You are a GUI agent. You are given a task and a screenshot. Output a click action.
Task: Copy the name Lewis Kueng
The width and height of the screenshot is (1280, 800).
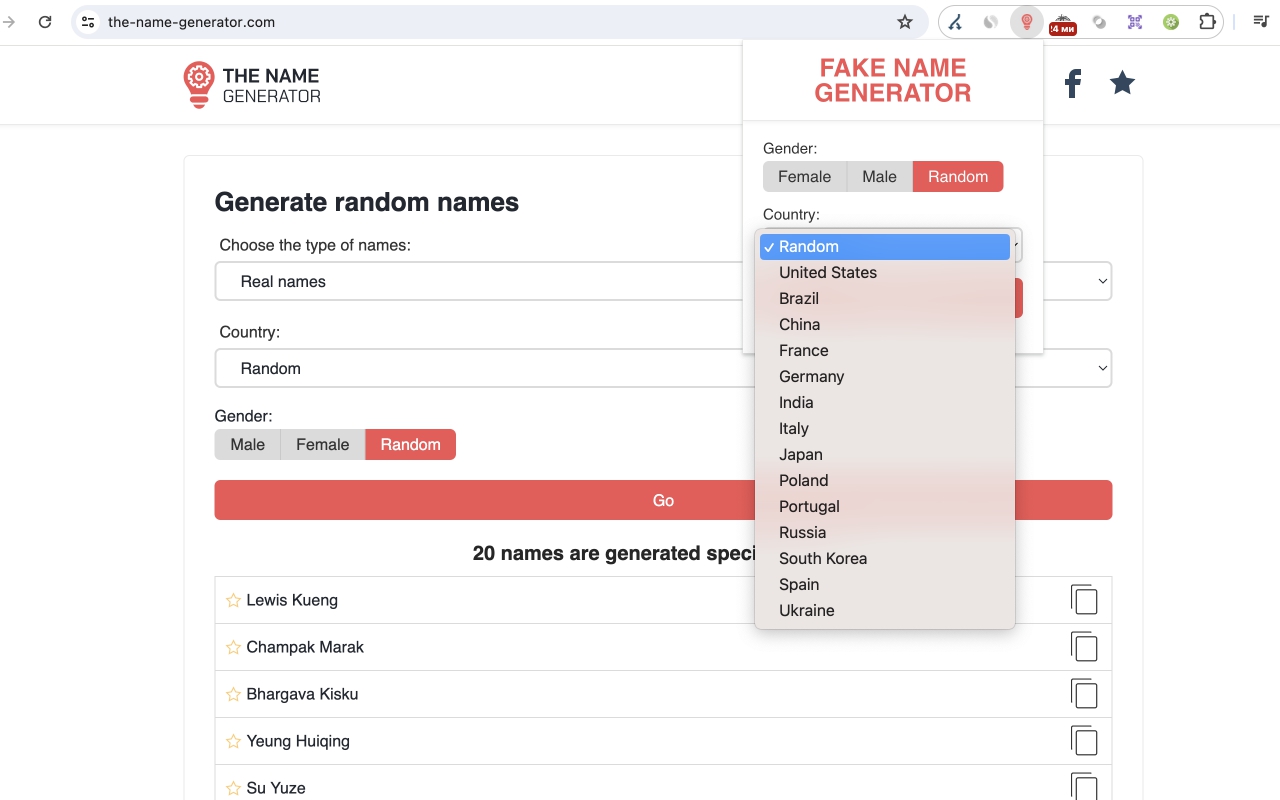coord(1084,600)
